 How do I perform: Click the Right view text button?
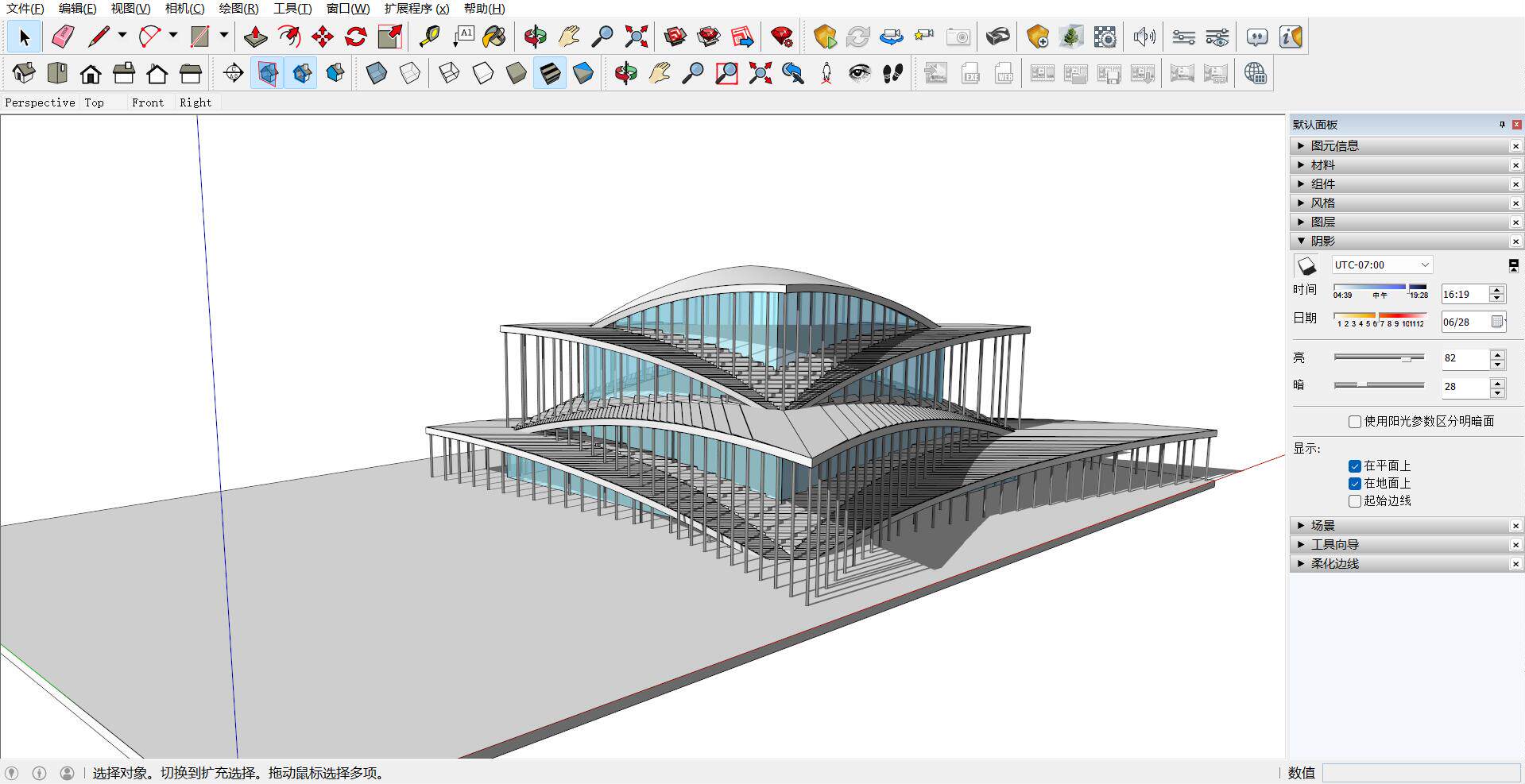tap(195, 102)
